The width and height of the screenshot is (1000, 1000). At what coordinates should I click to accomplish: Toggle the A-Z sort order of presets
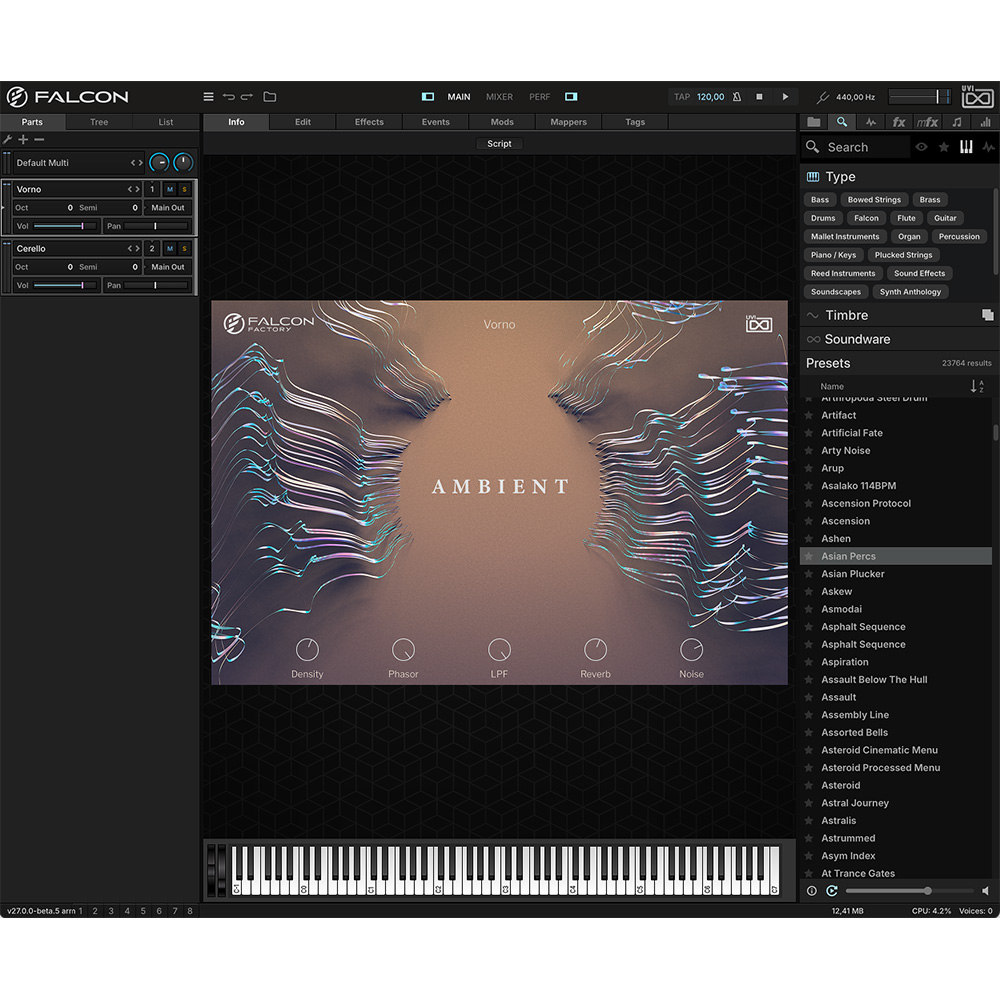(x=976, y=386)
